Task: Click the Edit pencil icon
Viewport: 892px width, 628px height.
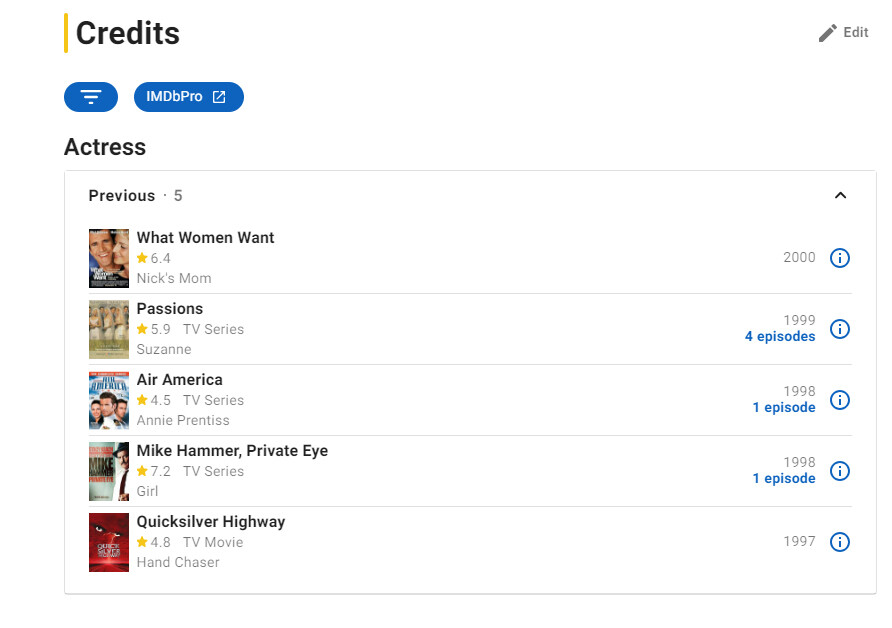Action: (828, 32)
